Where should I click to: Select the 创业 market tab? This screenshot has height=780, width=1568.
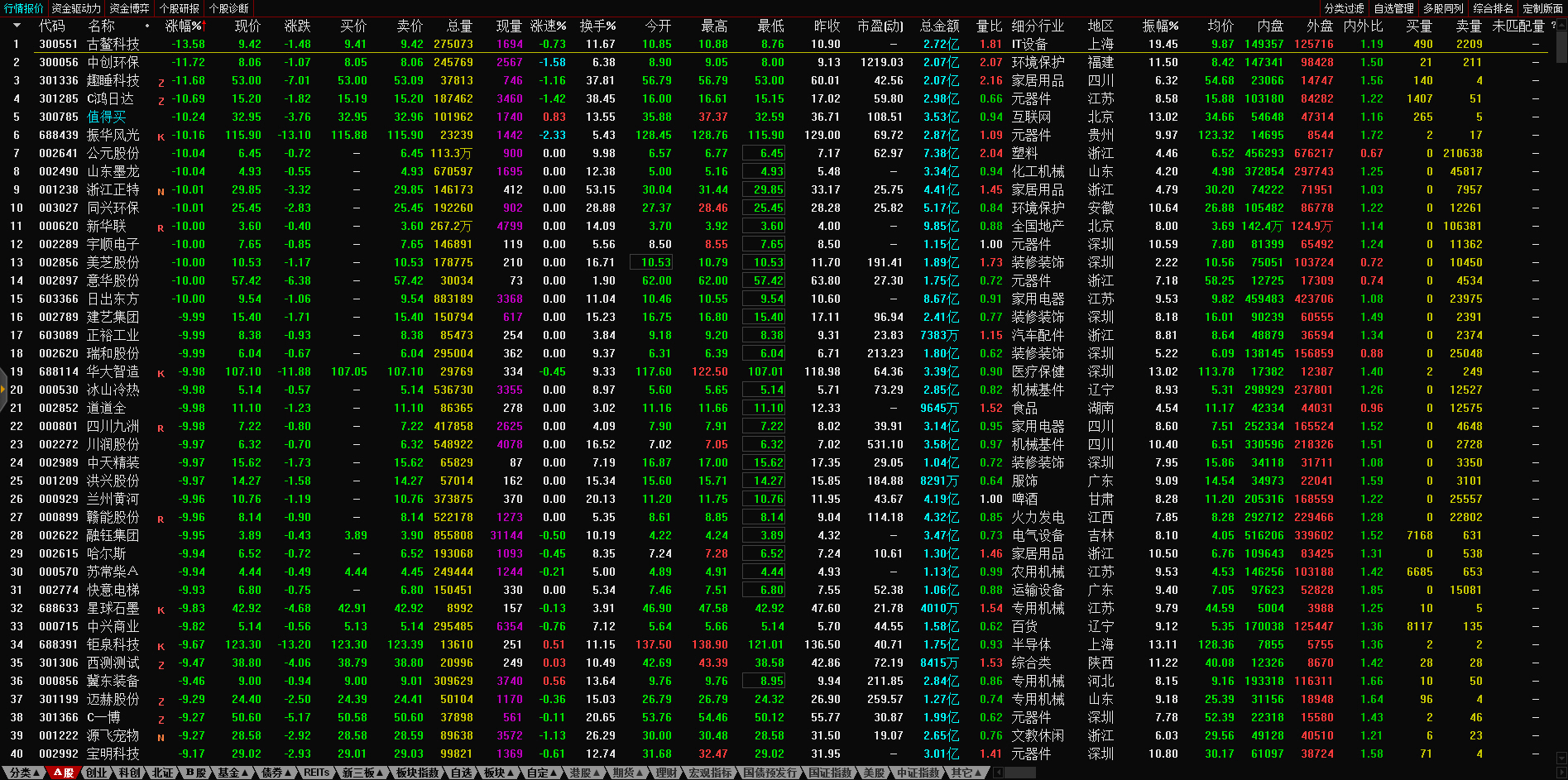click(97, 773)
